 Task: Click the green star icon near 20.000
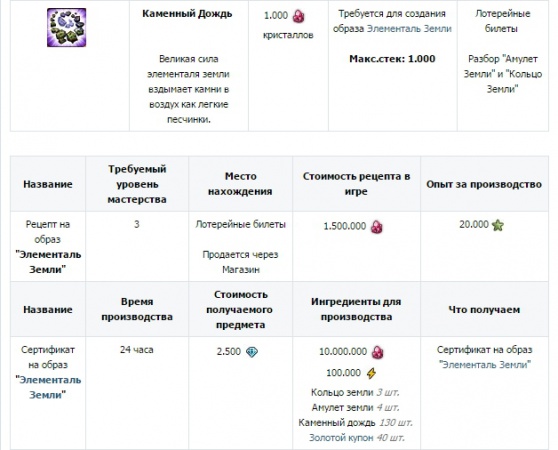pos(498,225)
